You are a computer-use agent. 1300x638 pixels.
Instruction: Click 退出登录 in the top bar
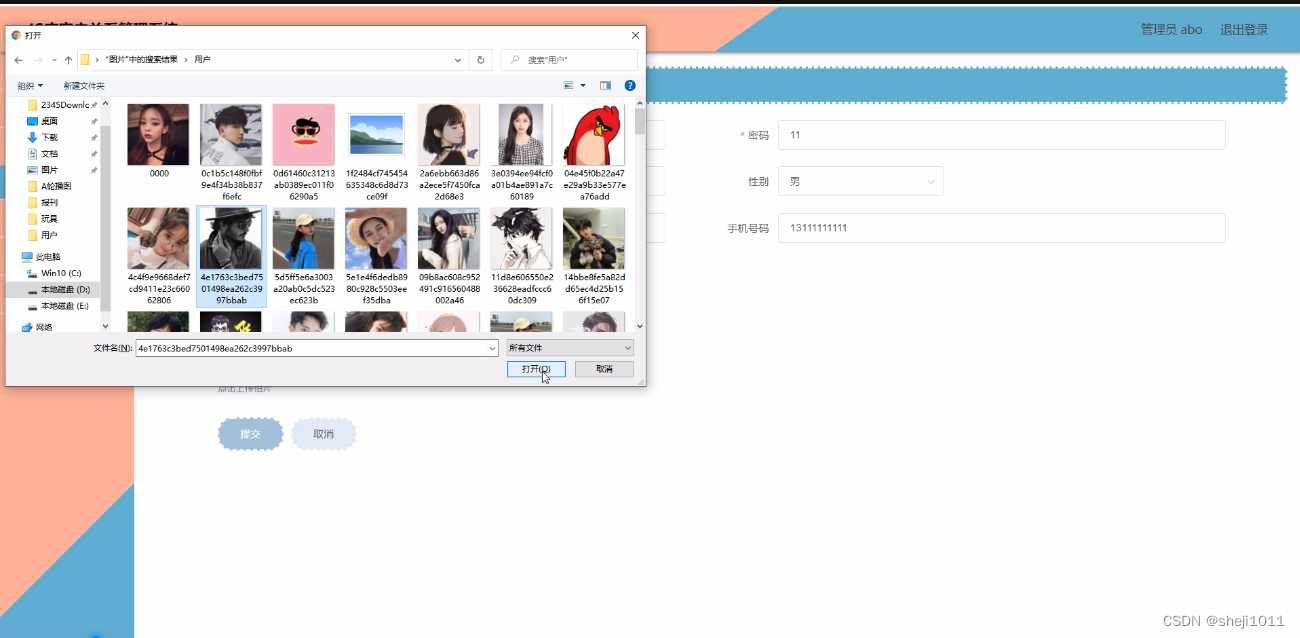coord(1244,29)
